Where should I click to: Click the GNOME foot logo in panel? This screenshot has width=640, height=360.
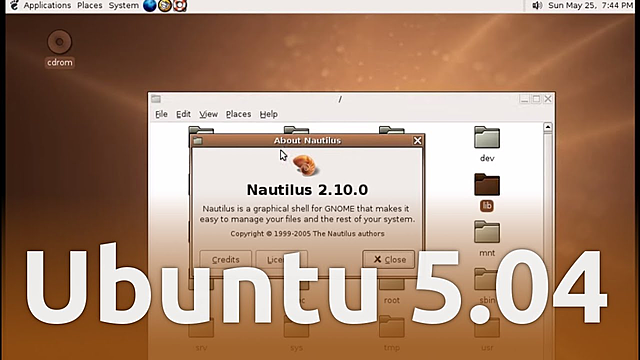click(x=14, y=5)
